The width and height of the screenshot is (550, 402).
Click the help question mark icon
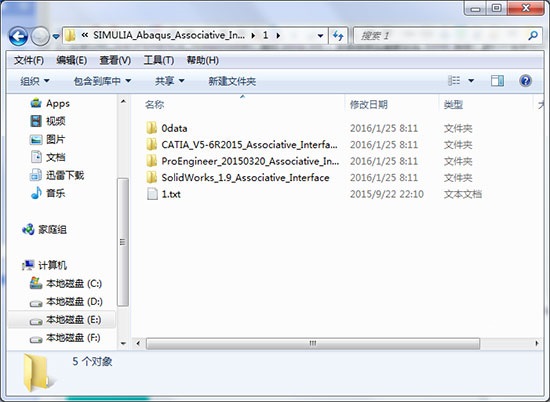[x=525, y=81]
